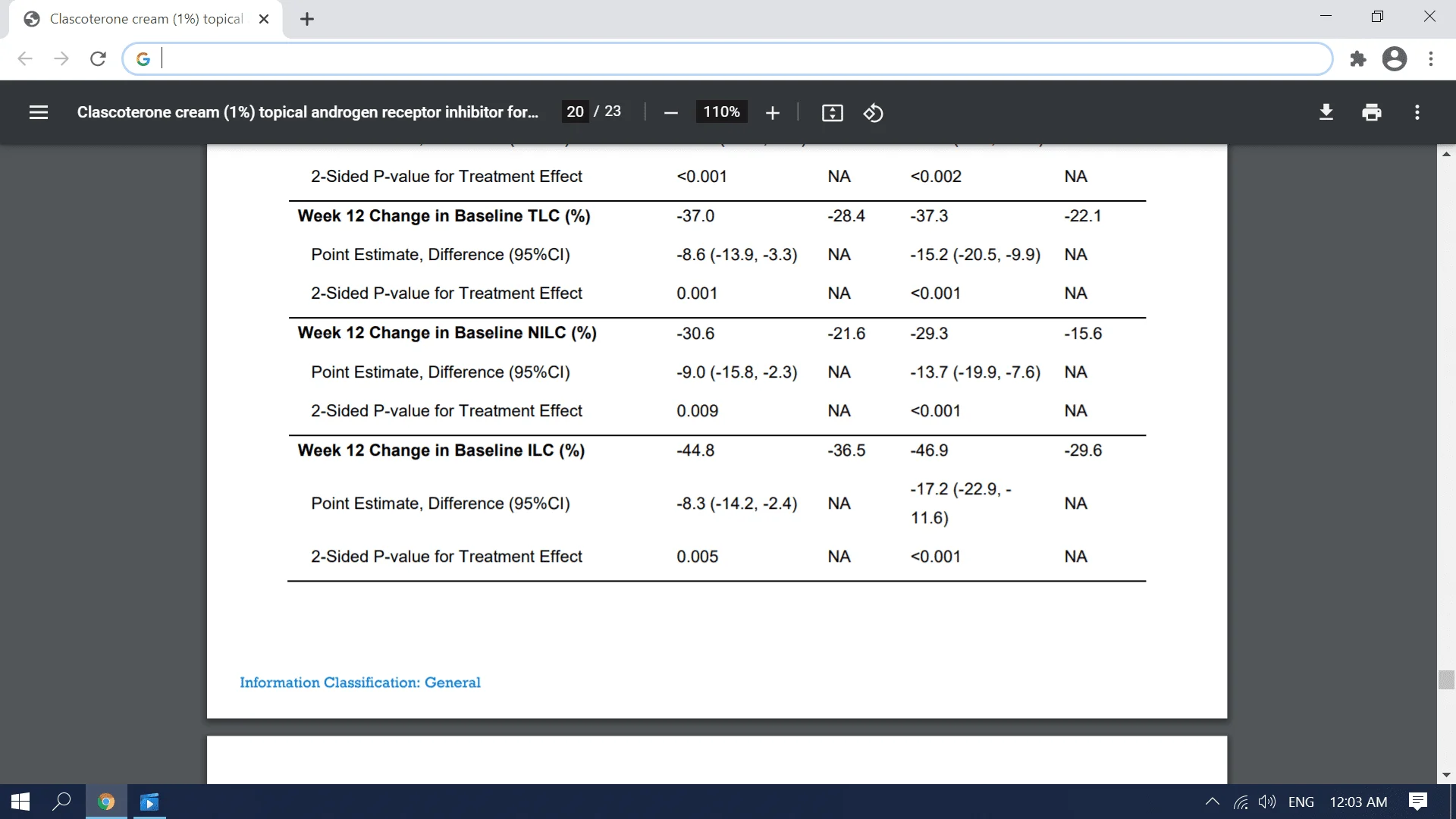Click the value -21.6
The height and width of the screenshot is (819, 1456).
pyautogui.click(x=846, y=334)
